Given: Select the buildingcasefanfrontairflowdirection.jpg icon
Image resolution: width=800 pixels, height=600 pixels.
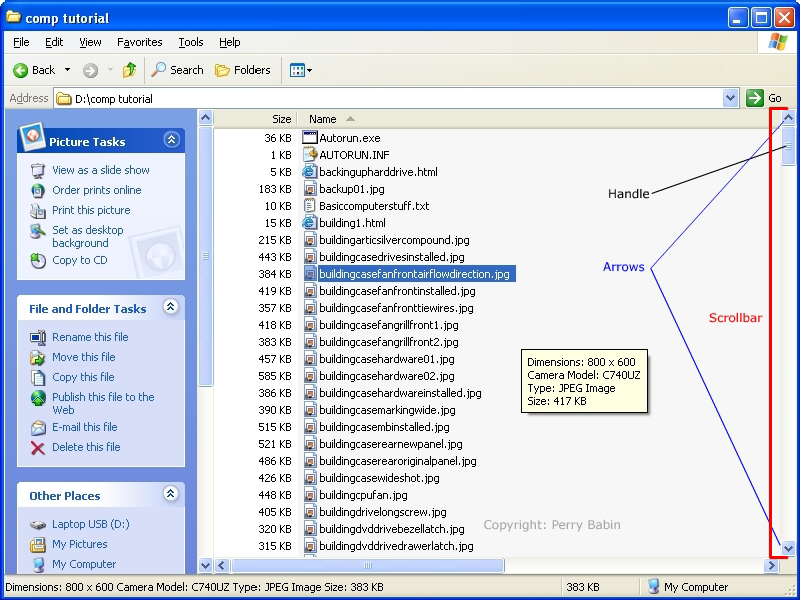Looking at the screenshot, I should pos(310,274).
